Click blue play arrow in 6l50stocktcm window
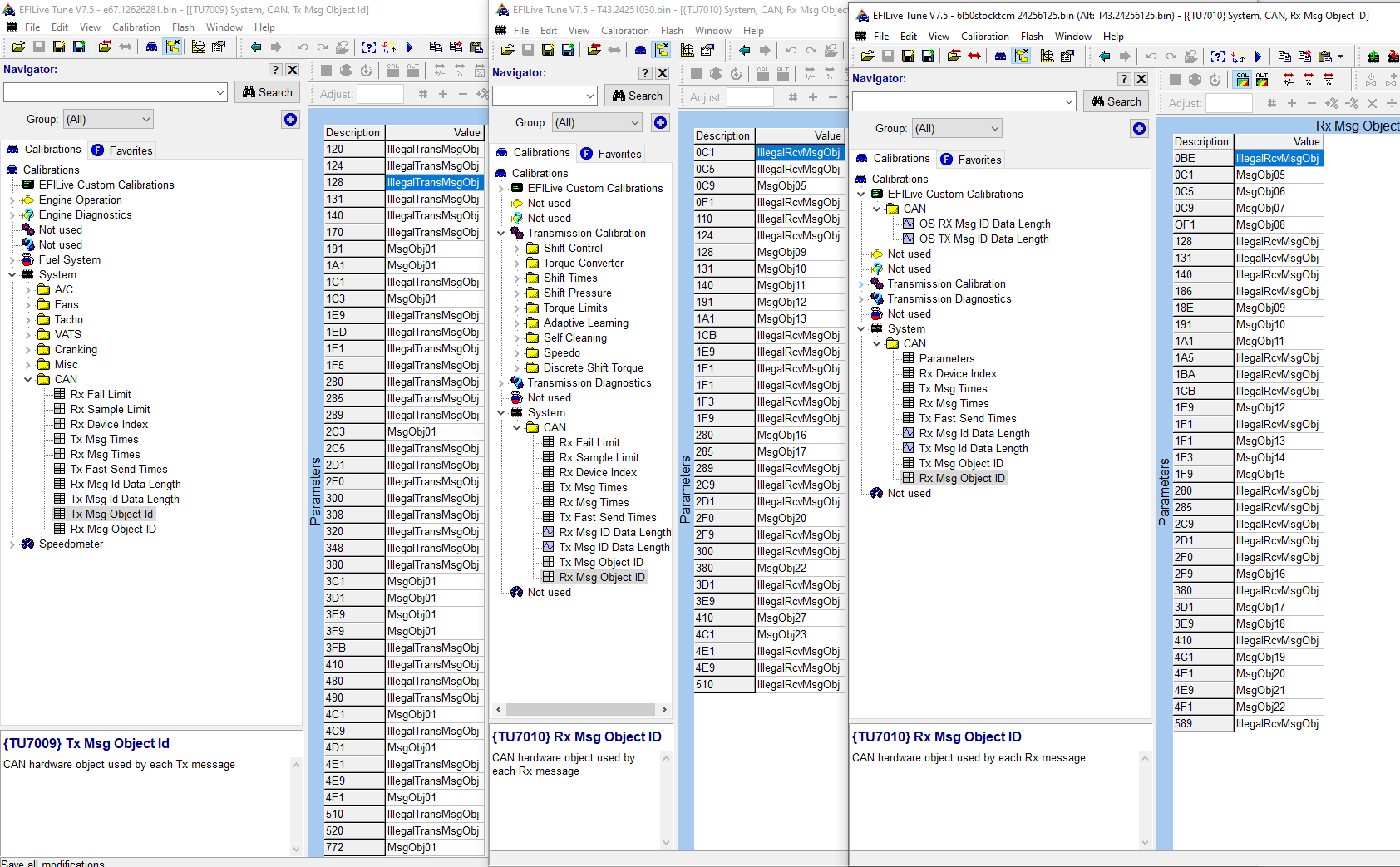This screenshot has width=1400, height=867. [x=1258, y=57]
